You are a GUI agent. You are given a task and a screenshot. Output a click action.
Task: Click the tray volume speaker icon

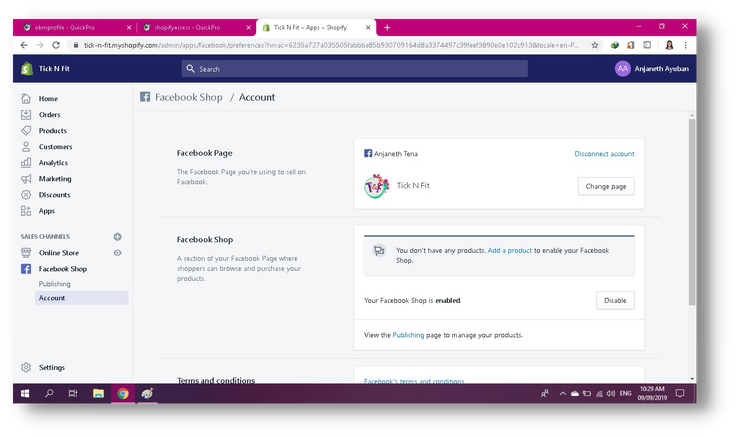click(611, 393)
